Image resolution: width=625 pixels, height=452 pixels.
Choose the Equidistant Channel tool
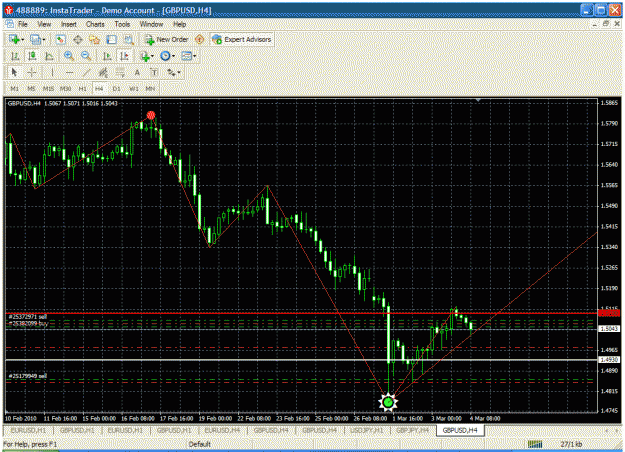click(x=103, y=72)
